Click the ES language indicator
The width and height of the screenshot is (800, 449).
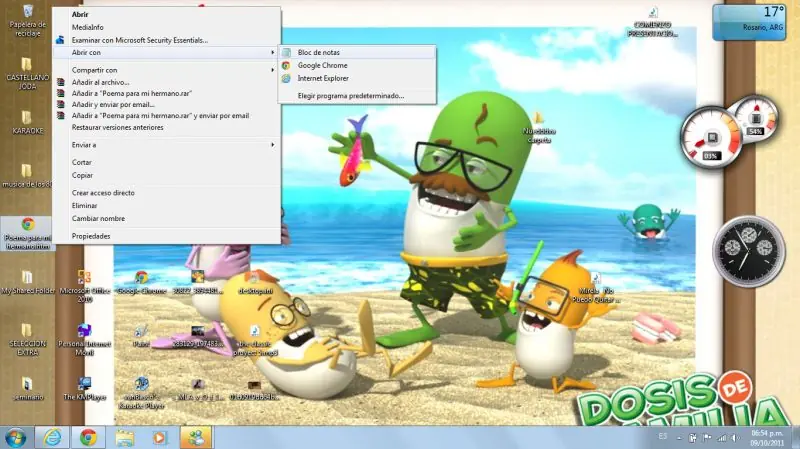click(663, 437)
